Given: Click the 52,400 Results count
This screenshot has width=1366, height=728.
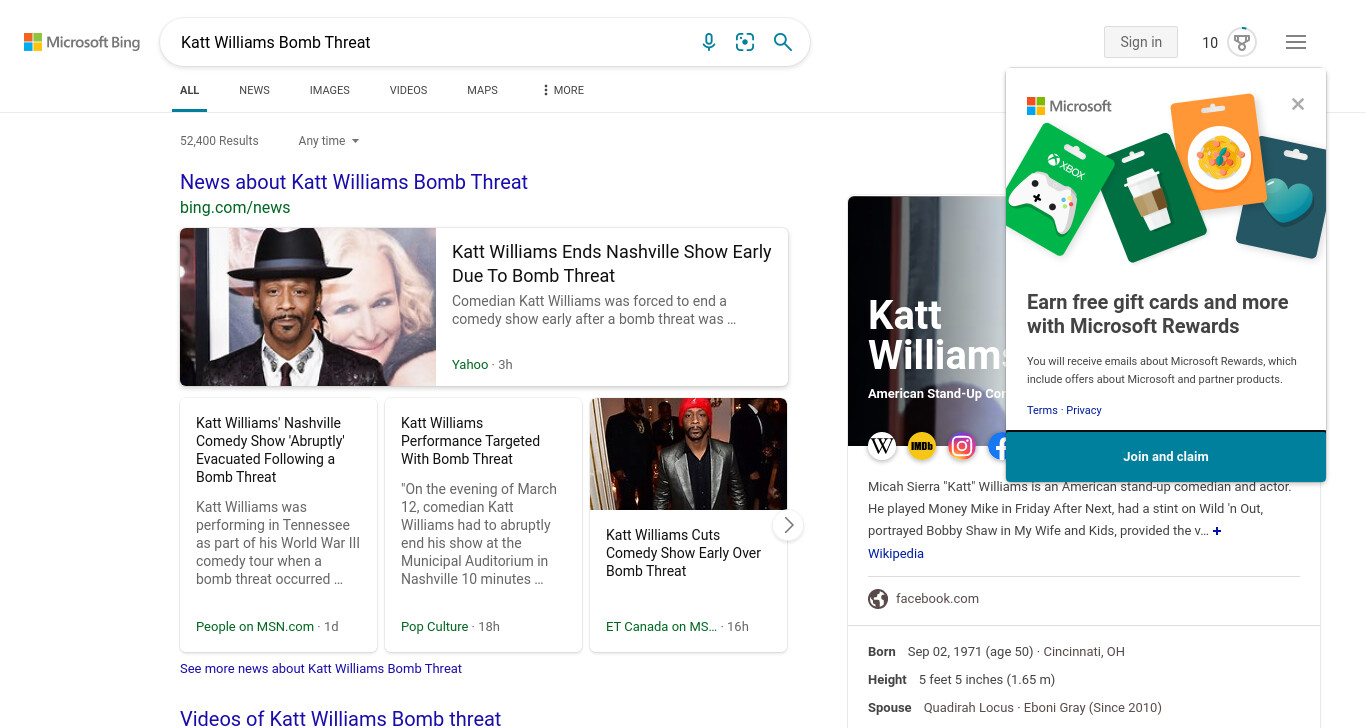Looking at the screenshot, I should click(x=219, y=141).
